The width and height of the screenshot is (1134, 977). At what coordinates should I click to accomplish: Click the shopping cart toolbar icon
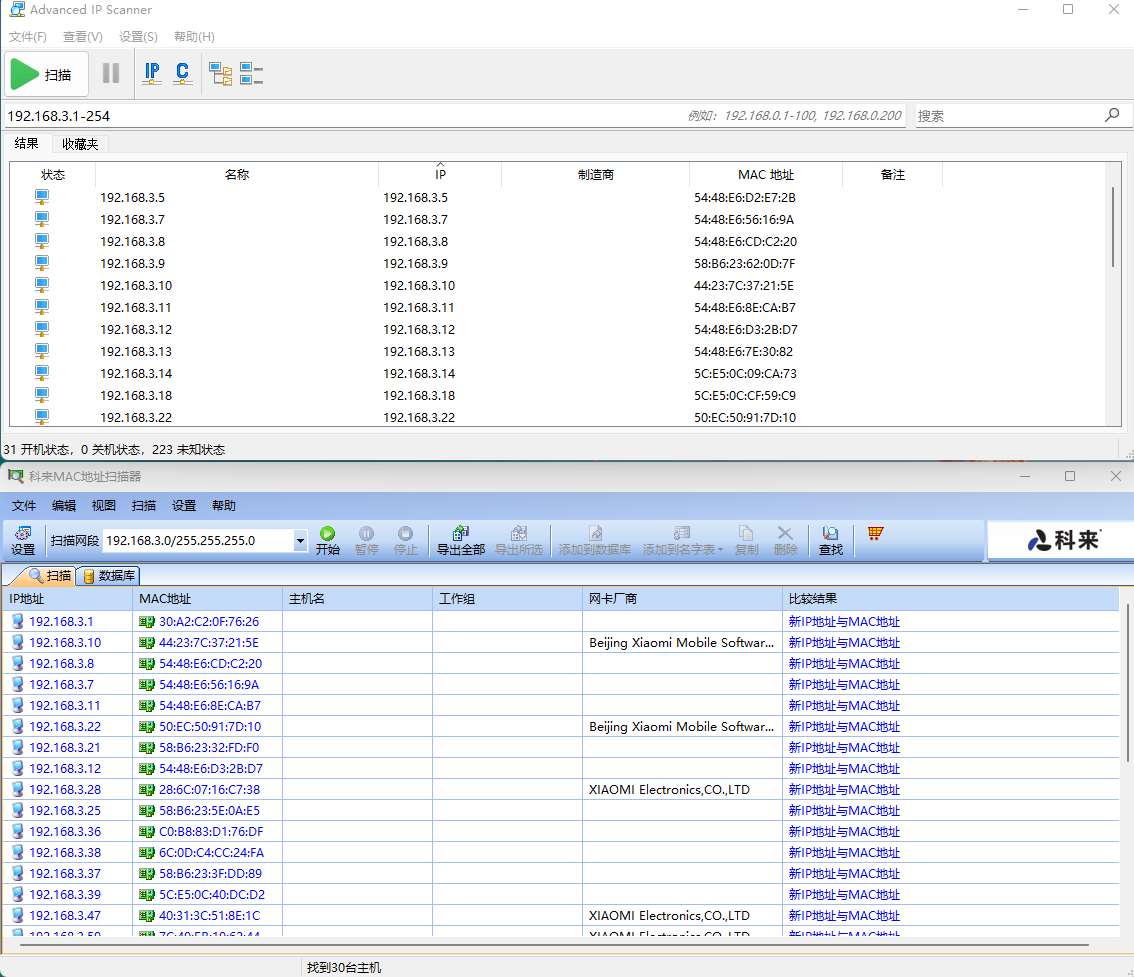[876, 534]
